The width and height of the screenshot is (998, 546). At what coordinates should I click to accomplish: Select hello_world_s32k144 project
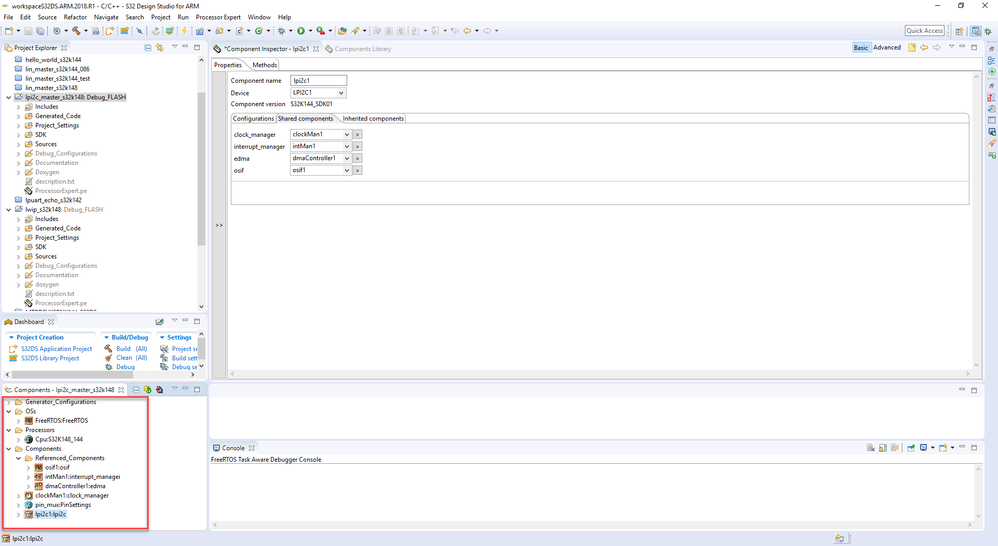(53, 60)
